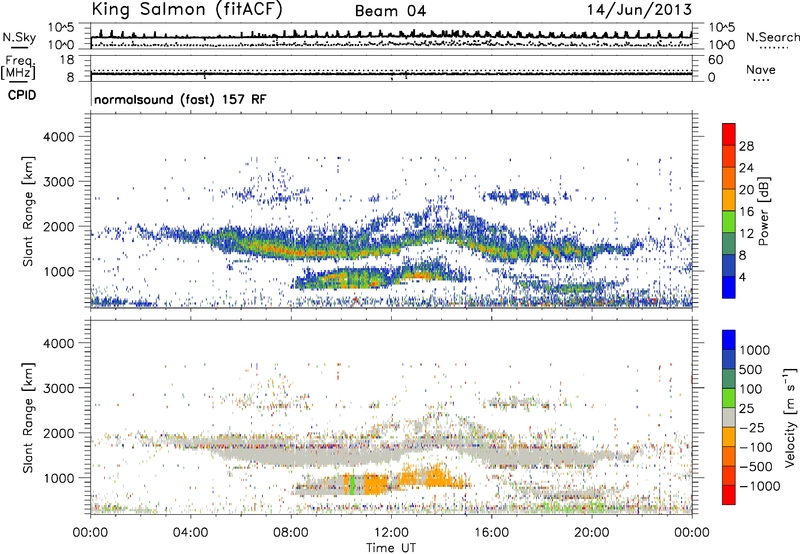Viewport: 800px width, 554px height.
Task: Click 'normalsound (fast) 157 RF' text
Action: (180, 99)
